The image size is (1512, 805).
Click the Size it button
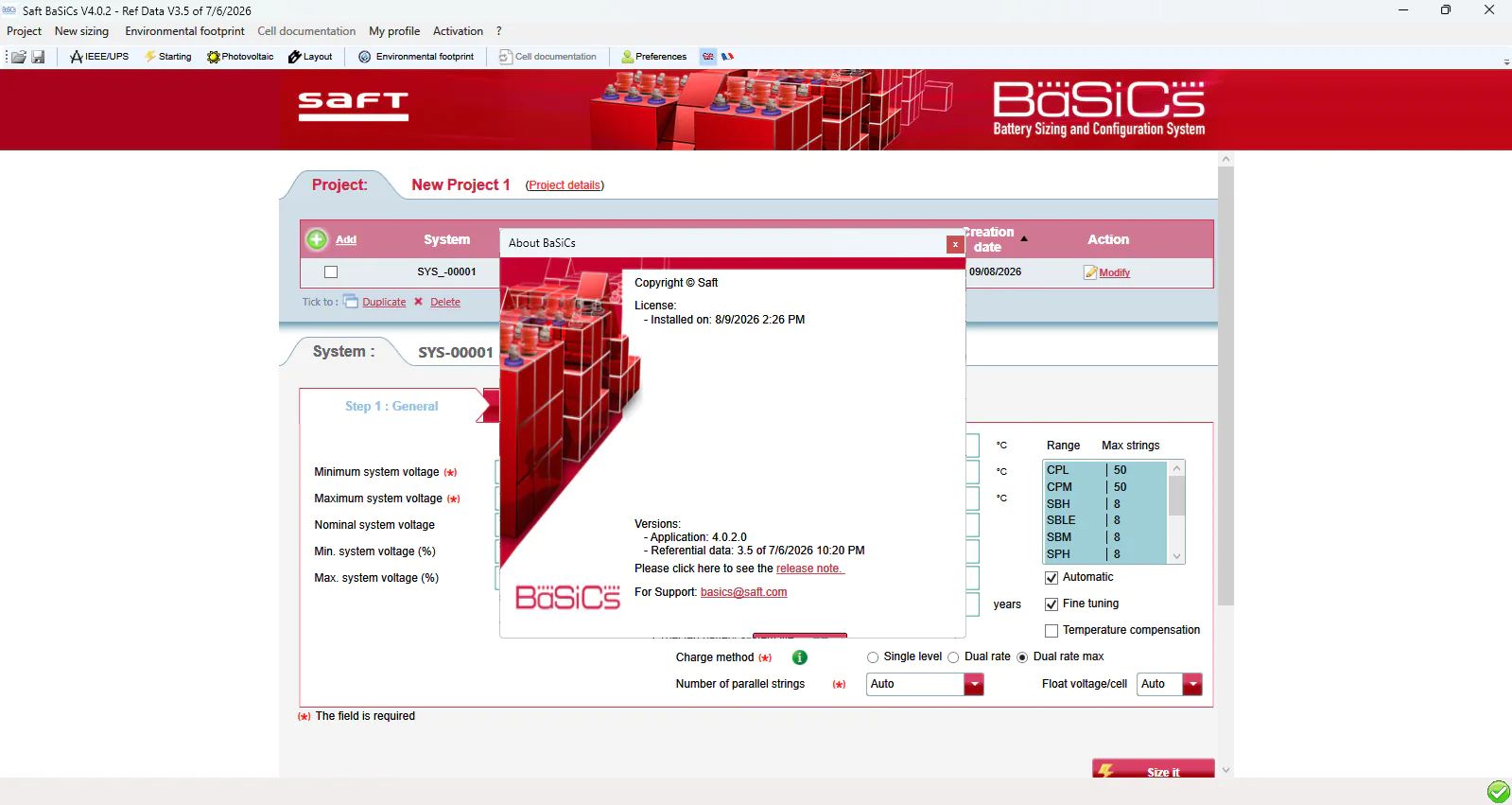[x=1154, y=769]
